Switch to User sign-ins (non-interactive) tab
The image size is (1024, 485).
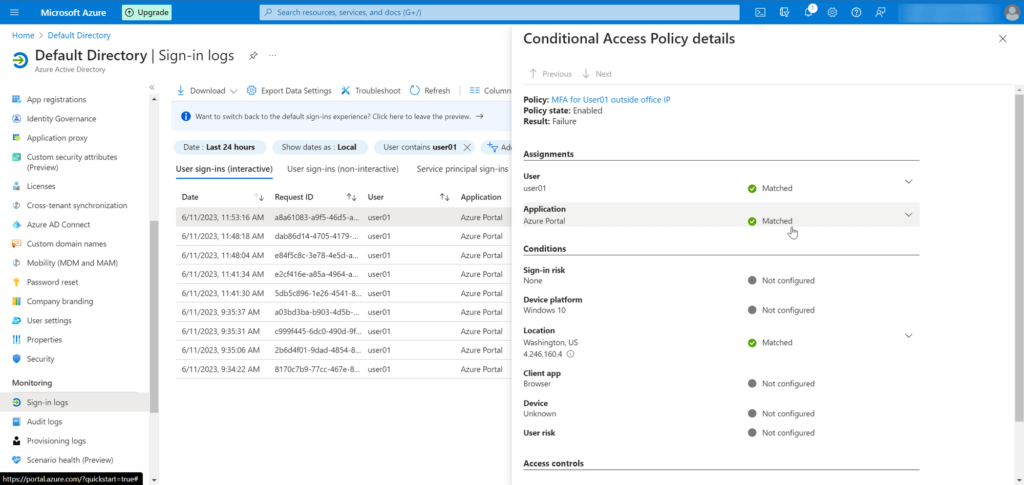(343, 169)
